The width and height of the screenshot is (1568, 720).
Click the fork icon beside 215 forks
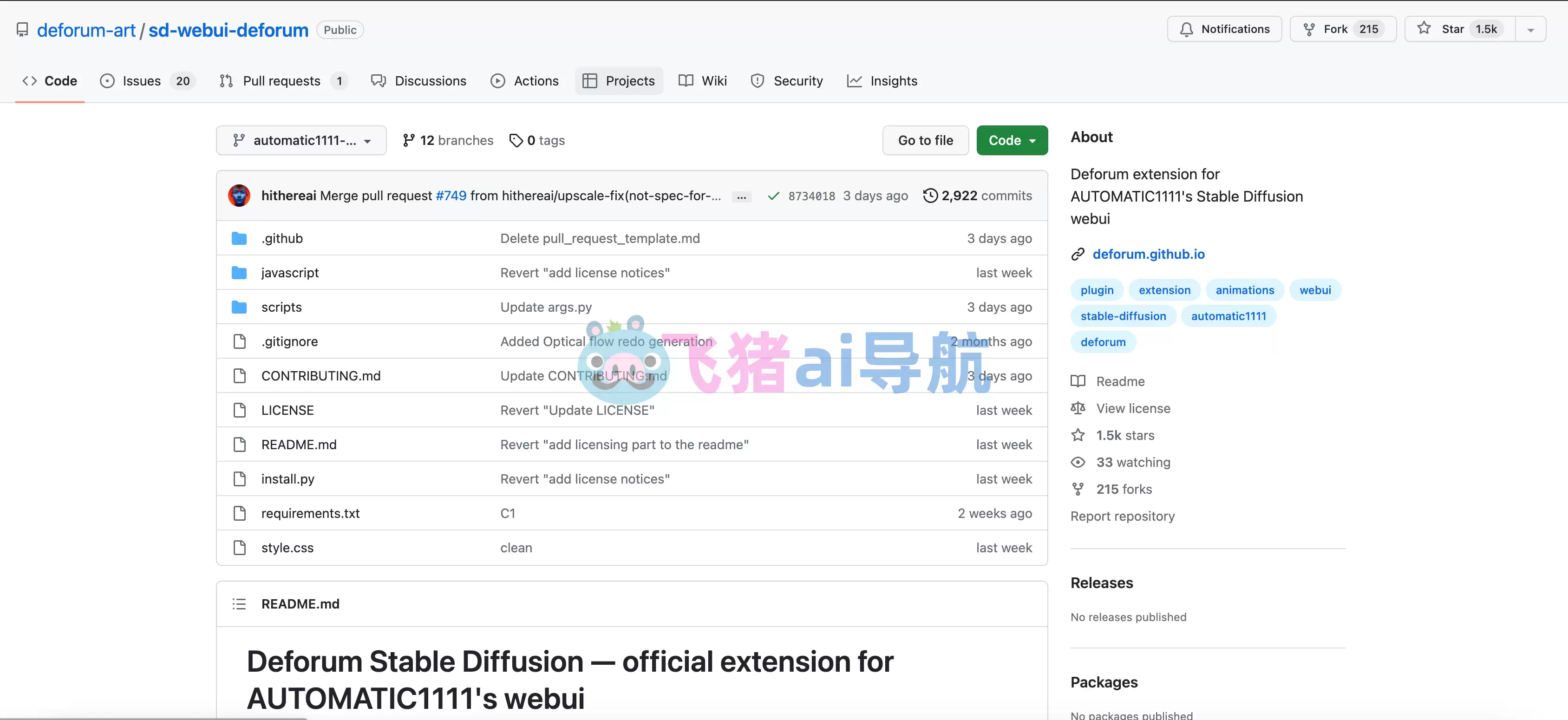click(x=1078, y=489)
